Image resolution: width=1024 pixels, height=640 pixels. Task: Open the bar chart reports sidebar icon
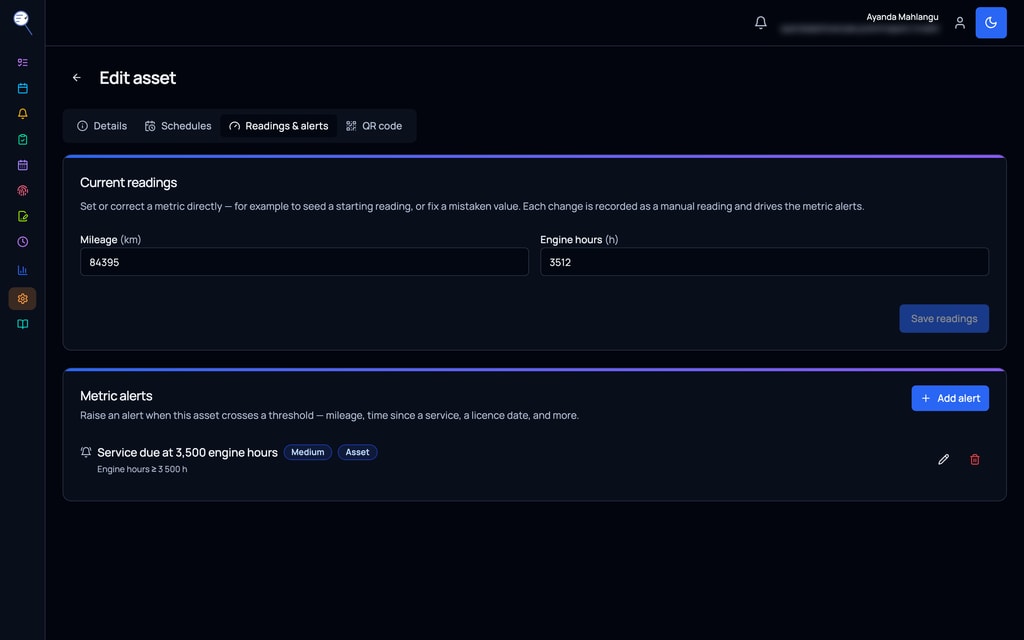(22, 270)
